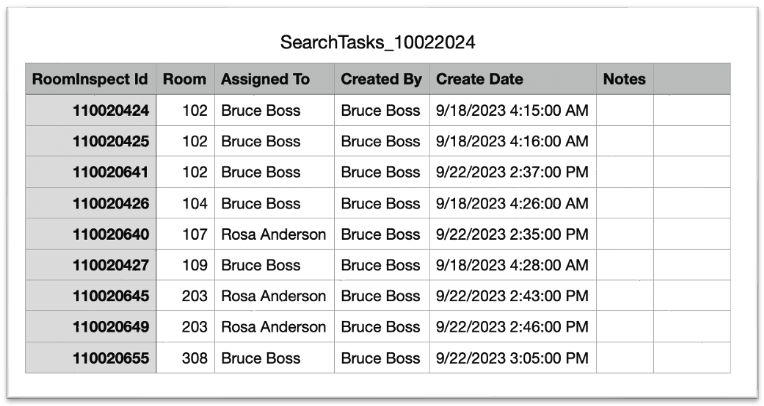Select the 9/18/2023 4:28:00 AM date cell
Screen dimensions: 764x406
point(512,265)
